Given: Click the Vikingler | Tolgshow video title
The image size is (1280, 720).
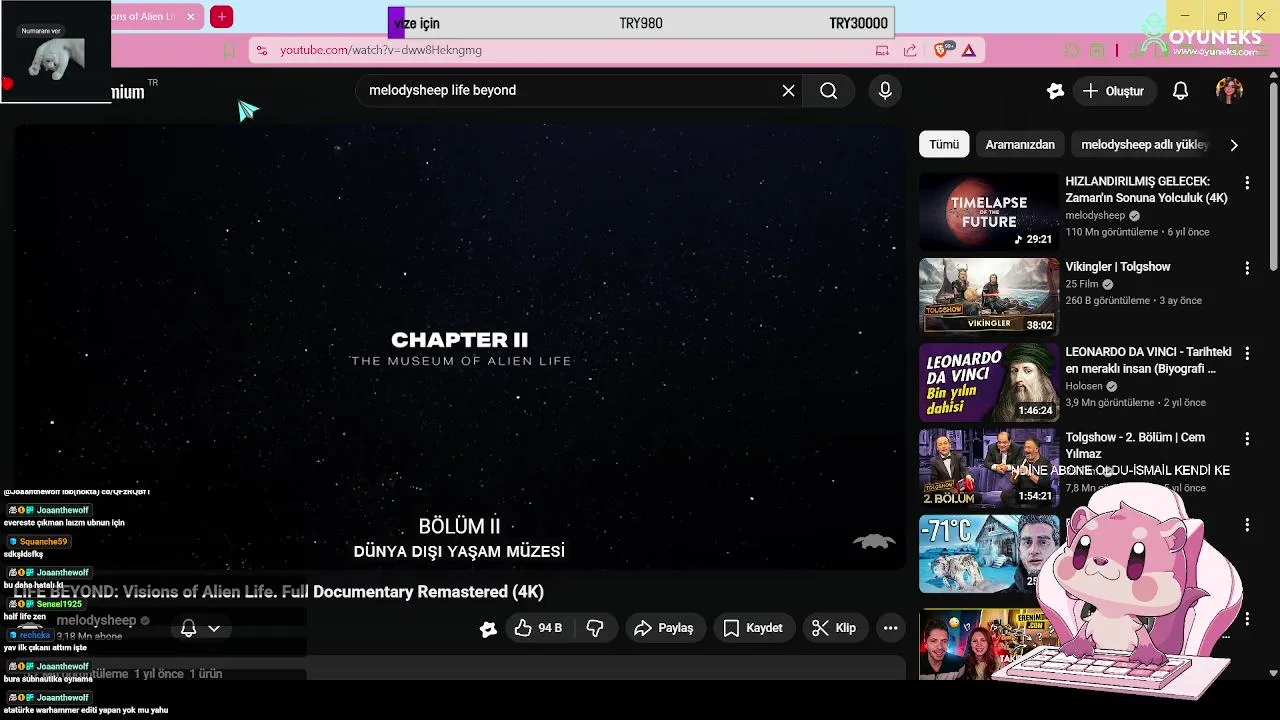Looking at the screenshot, I should (1117, 267).
